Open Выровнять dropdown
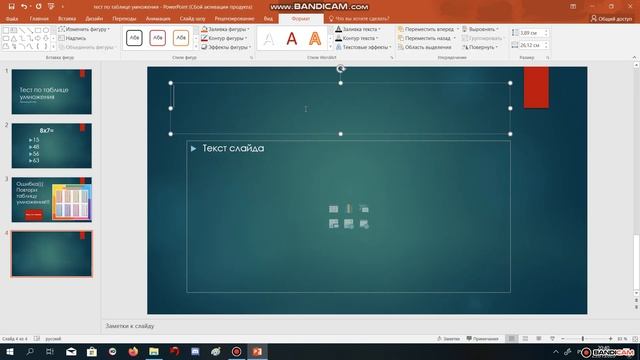The image size is (640, 360). click(480, 29)
